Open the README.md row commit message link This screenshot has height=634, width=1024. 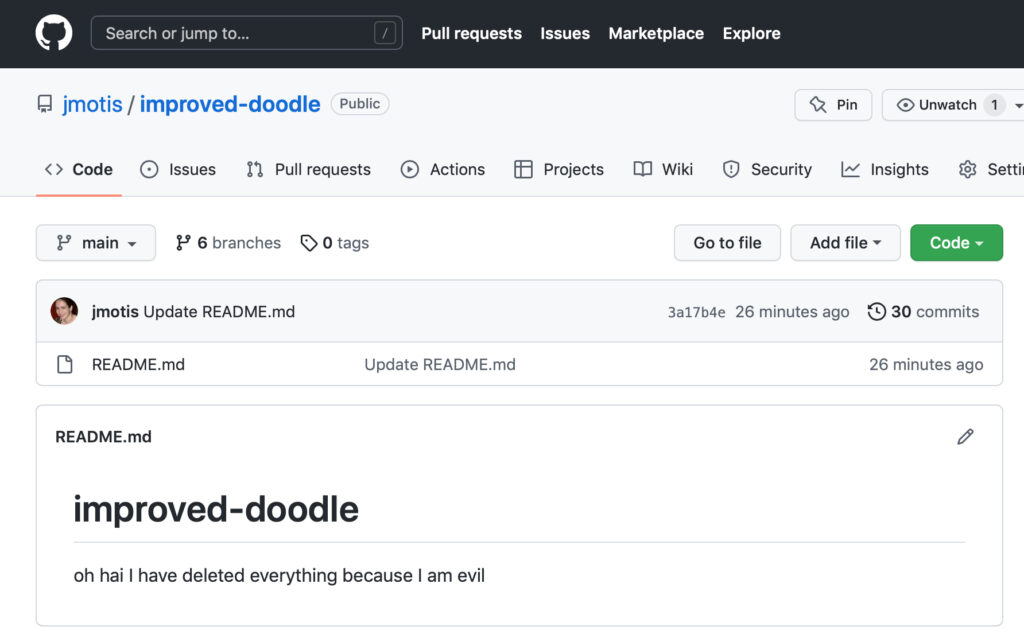(x=440, y=364)
